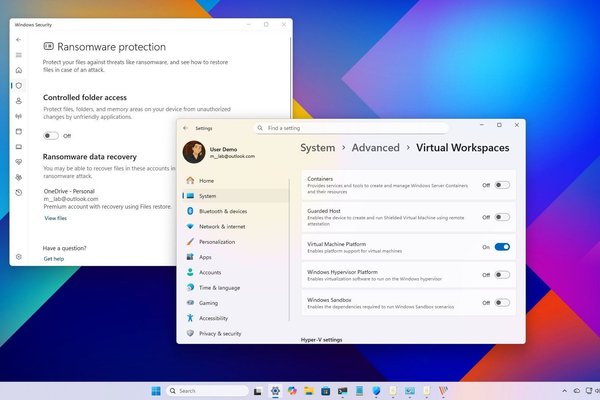Open Firewall & network protection icon

click(19, 116)
